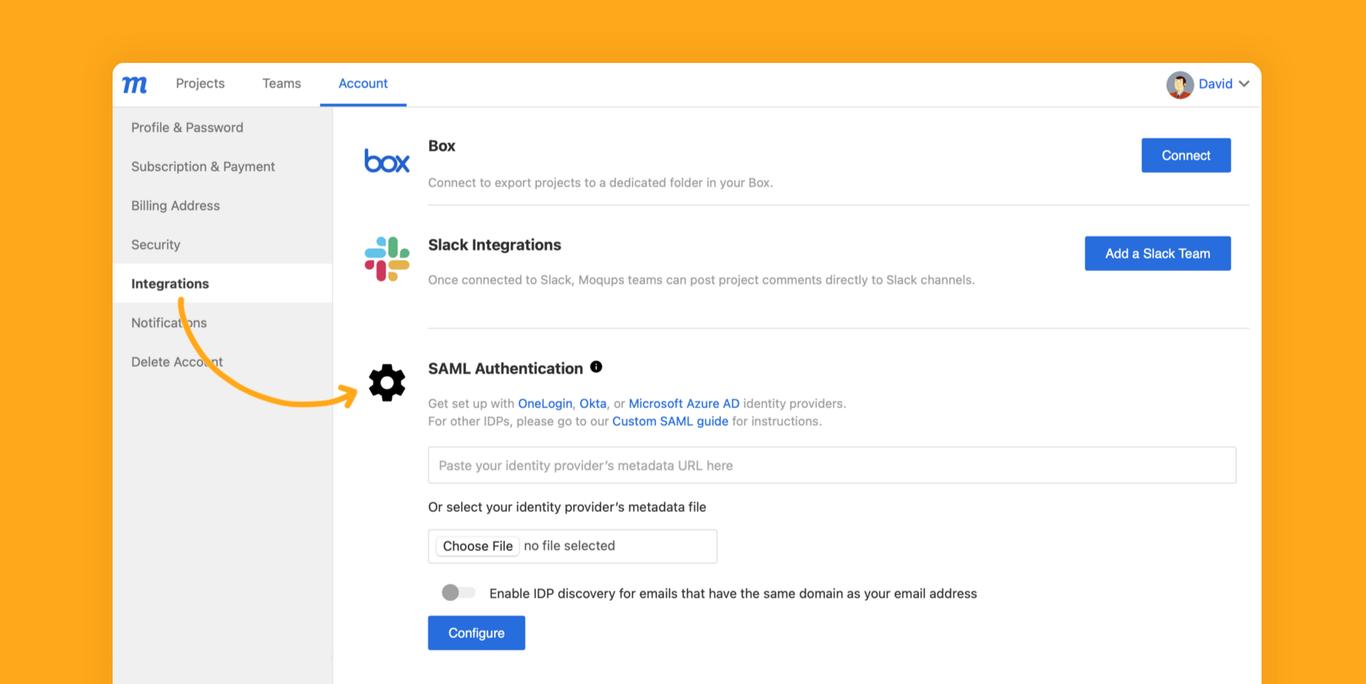Image resolution: width=1366 pixels, height=684 pixels.
Task: Click the Box logo icon
Action: point(387,160)
